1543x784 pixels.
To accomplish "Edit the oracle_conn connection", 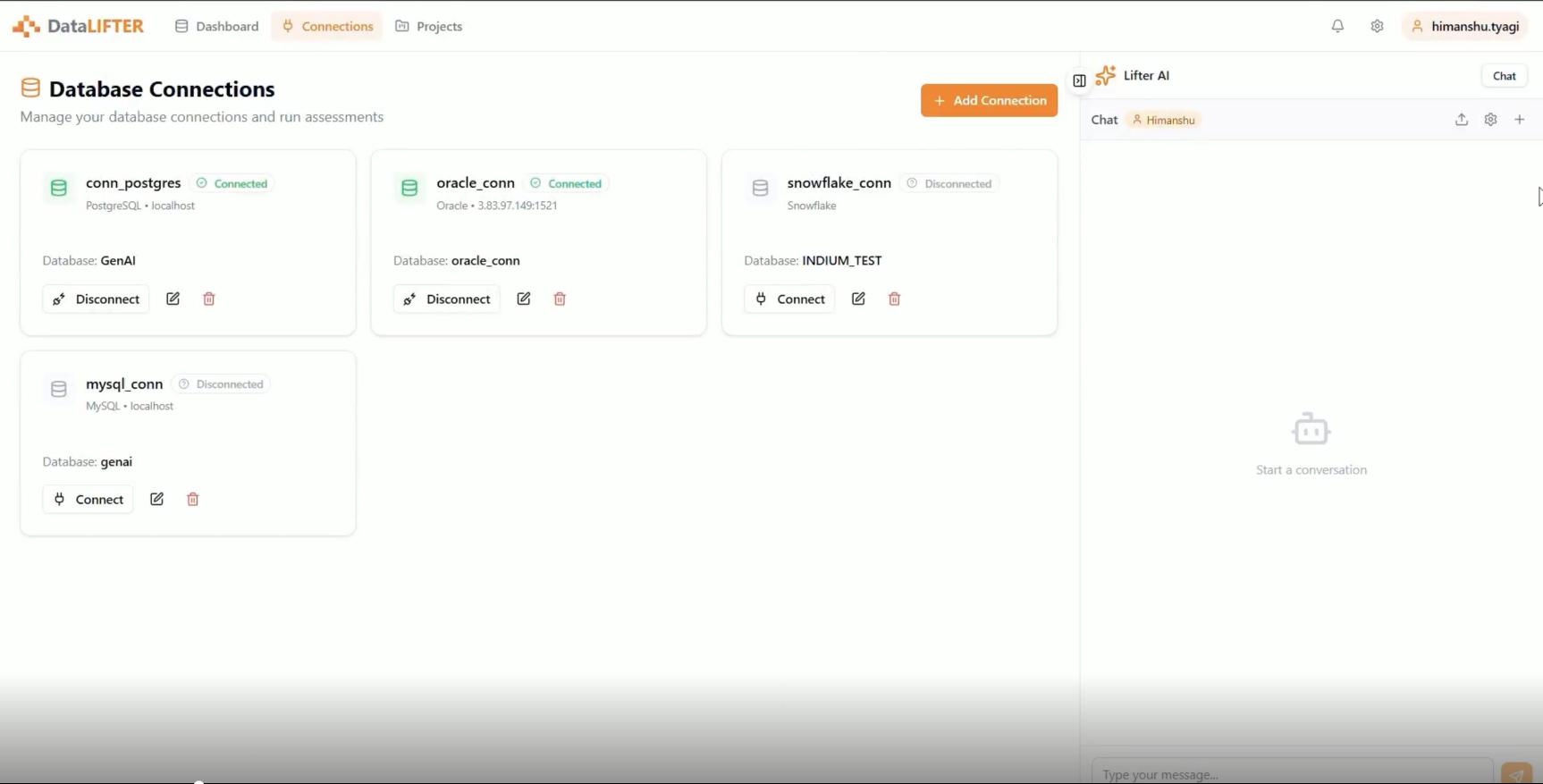I will pos(524,299).
